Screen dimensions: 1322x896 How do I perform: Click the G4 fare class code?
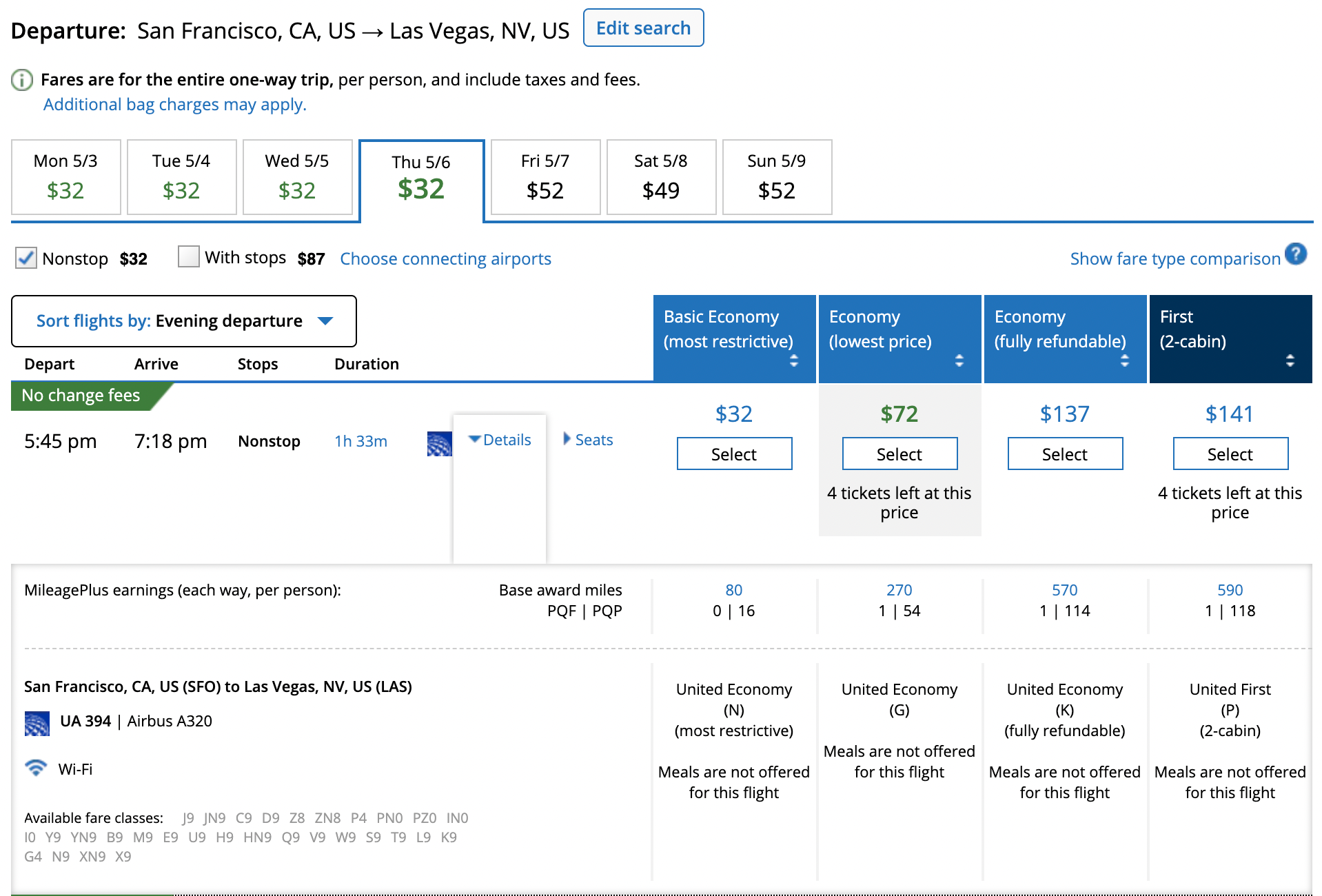point(33,857)
